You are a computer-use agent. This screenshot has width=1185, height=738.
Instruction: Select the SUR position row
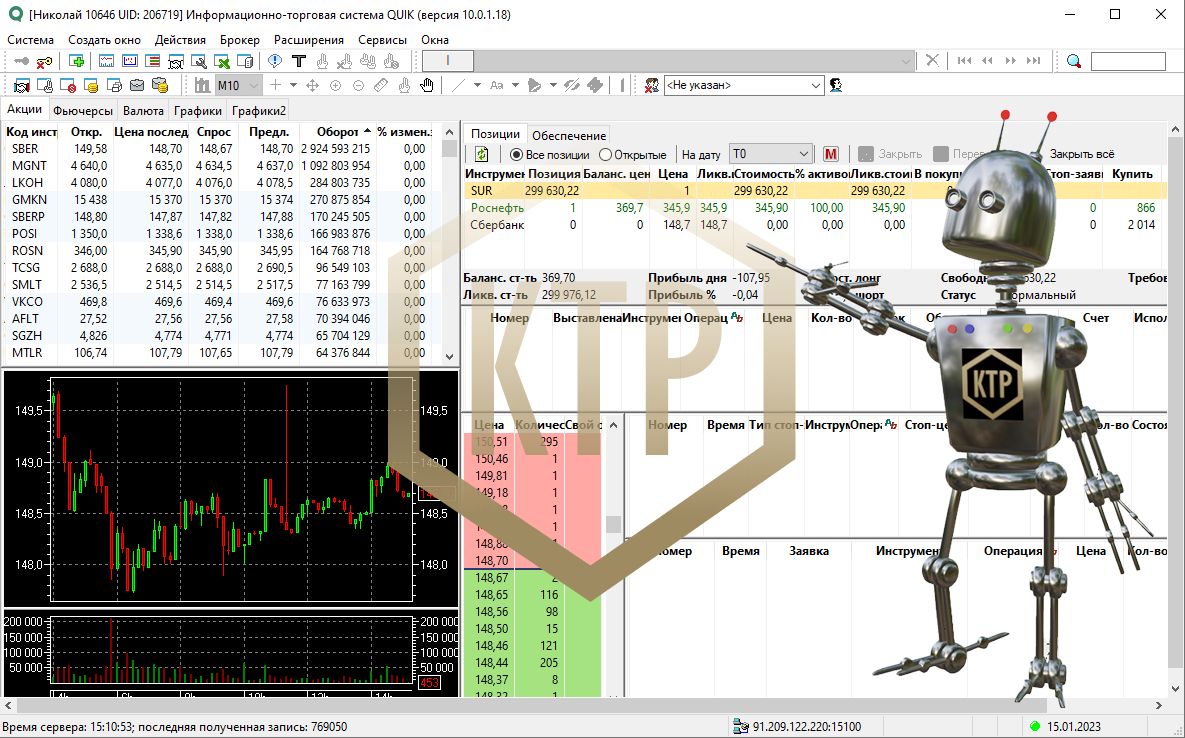click(815, 190)
